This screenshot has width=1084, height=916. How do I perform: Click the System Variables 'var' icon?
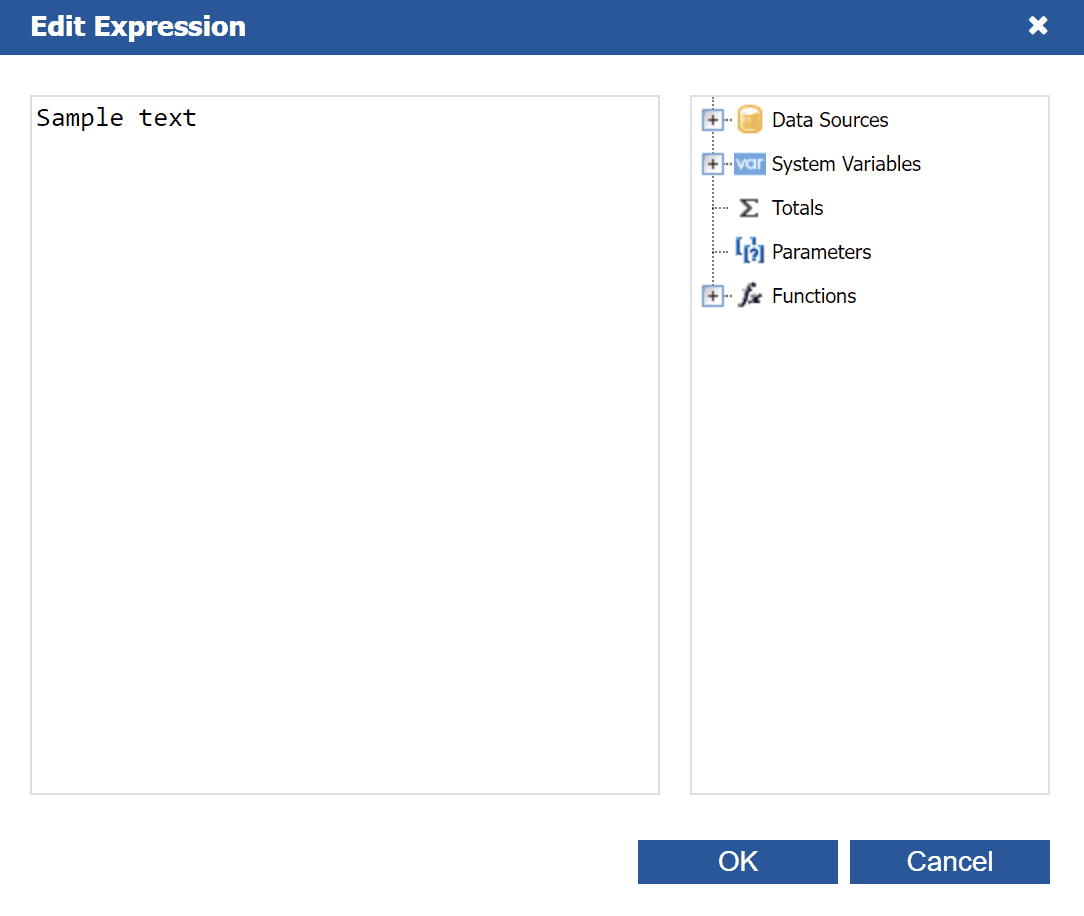749,164
